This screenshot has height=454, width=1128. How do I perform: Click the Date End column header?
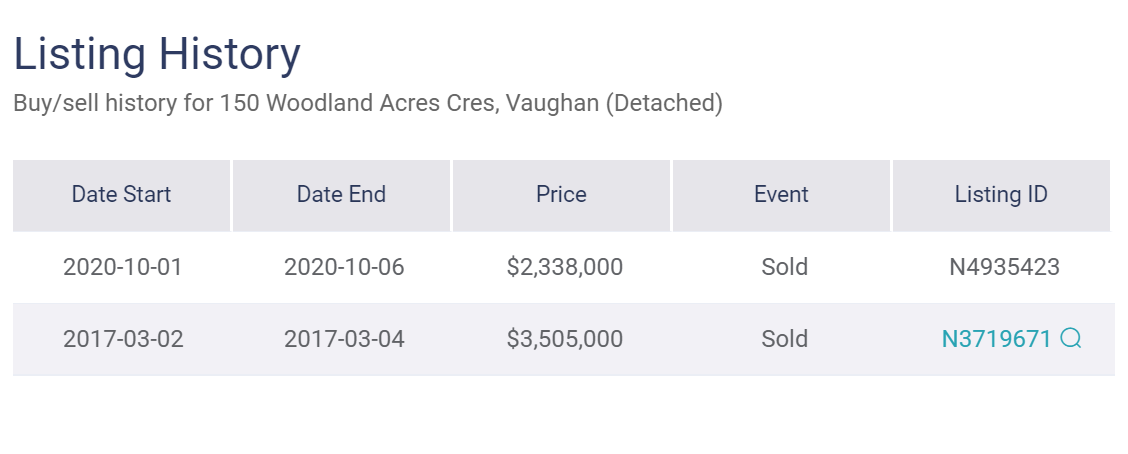click(342, 195)
